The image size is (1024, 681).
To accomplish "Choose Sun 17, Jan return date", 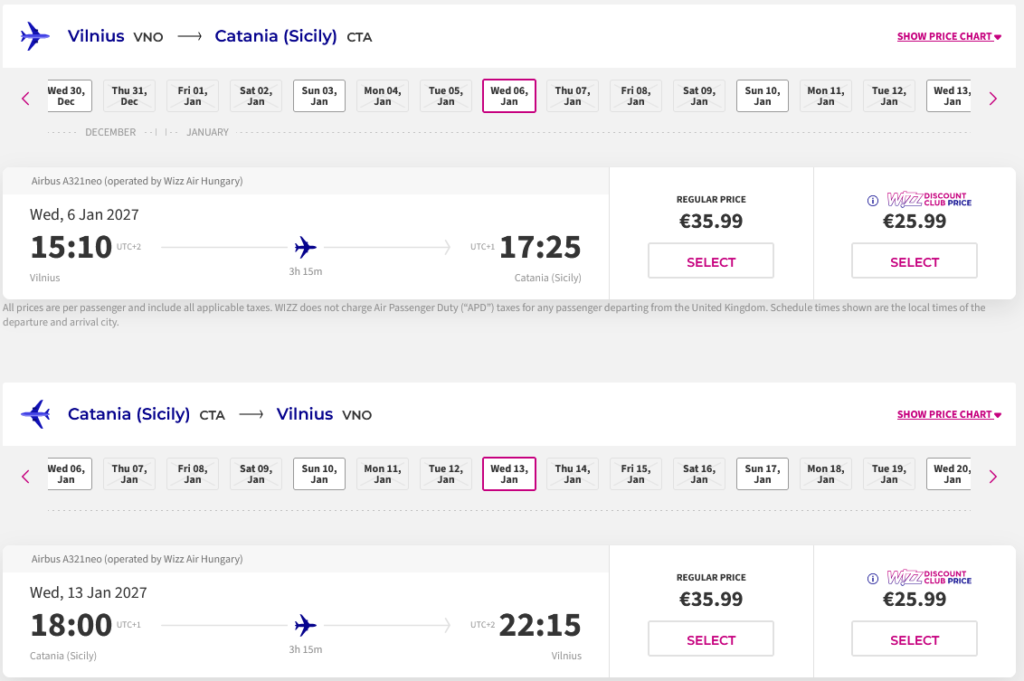I will tap(762, 474).
